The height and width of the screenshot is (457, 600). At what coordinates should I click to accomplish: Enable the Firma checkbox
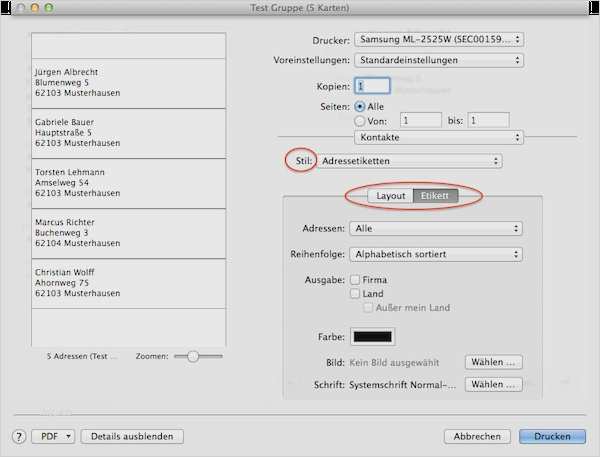(355, 280)
